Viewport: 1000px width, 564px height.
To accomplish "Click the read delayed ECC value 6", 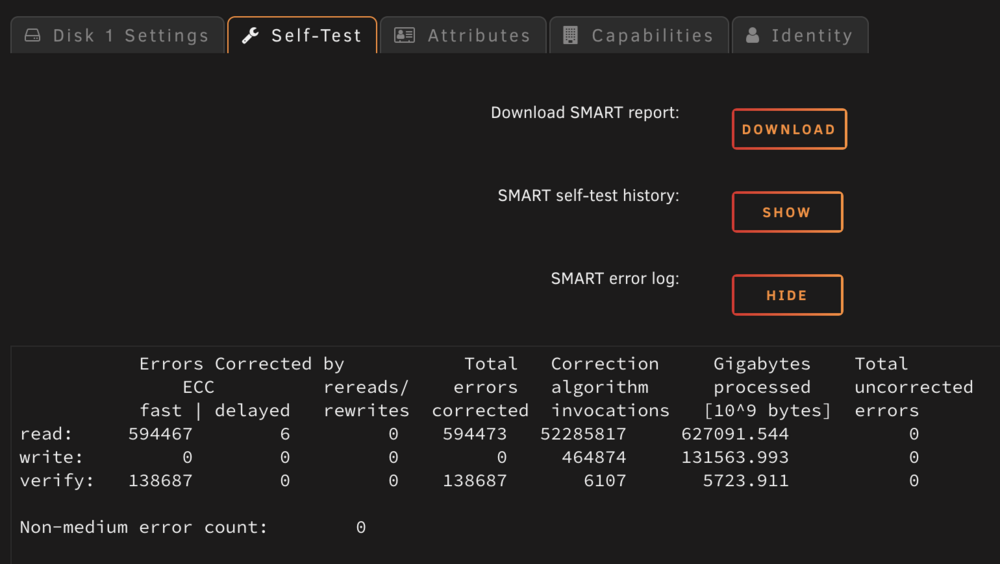I will tap(284, 434).
